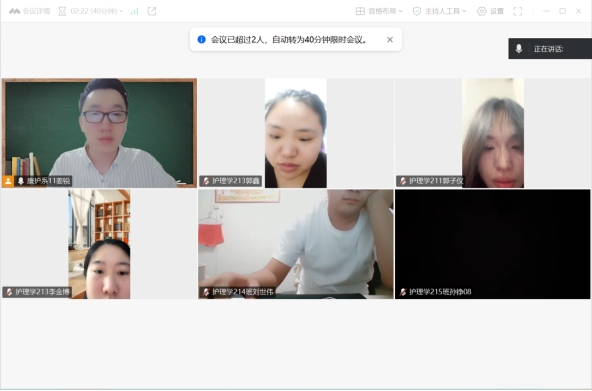The image size is (592, 391).
Task: Enter fullscreen mode with the fullscreen icon
Action: pyautogui.click(x=518, y=11)
